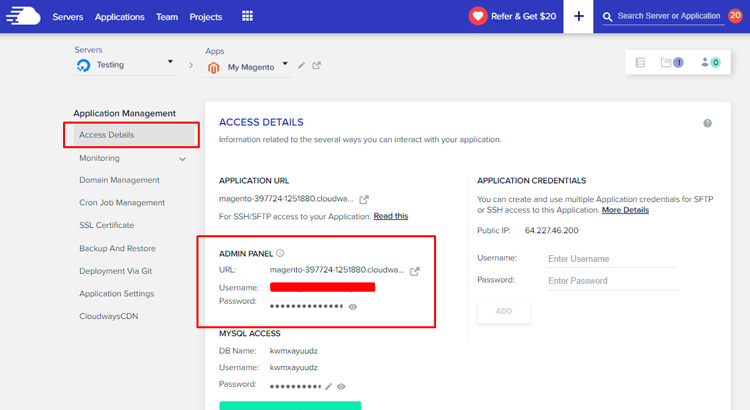Open Backup And Restore section
This screenshot has width=750, height=410.
(x=117, y=248)
